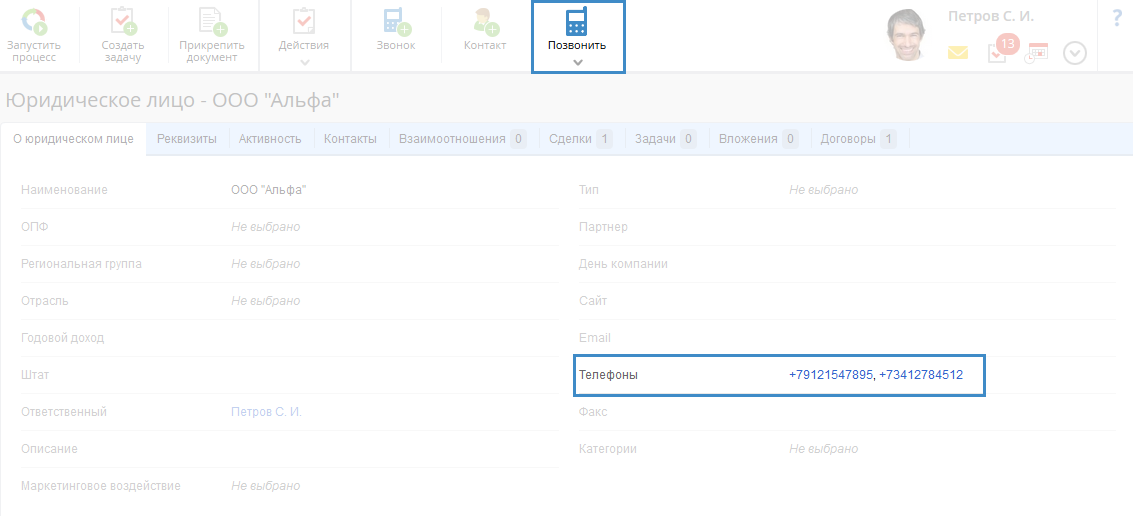Image resolution: width=1133 pixels, height=516 pixels.
Task: Open tasks icon with 13 badge
Action: pos(997,52)
